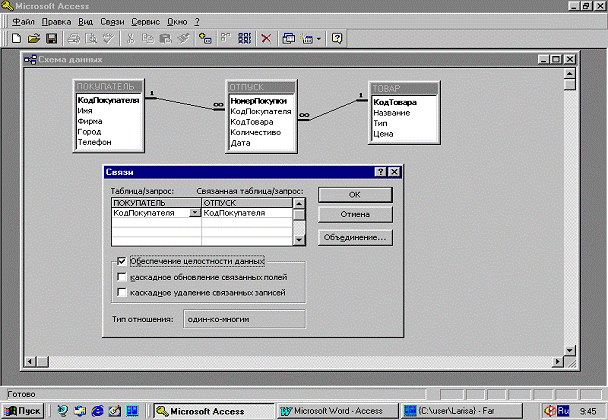Click the Open folder toolbar icon
The height and width of the screenshot is (420, 608).
33,38
